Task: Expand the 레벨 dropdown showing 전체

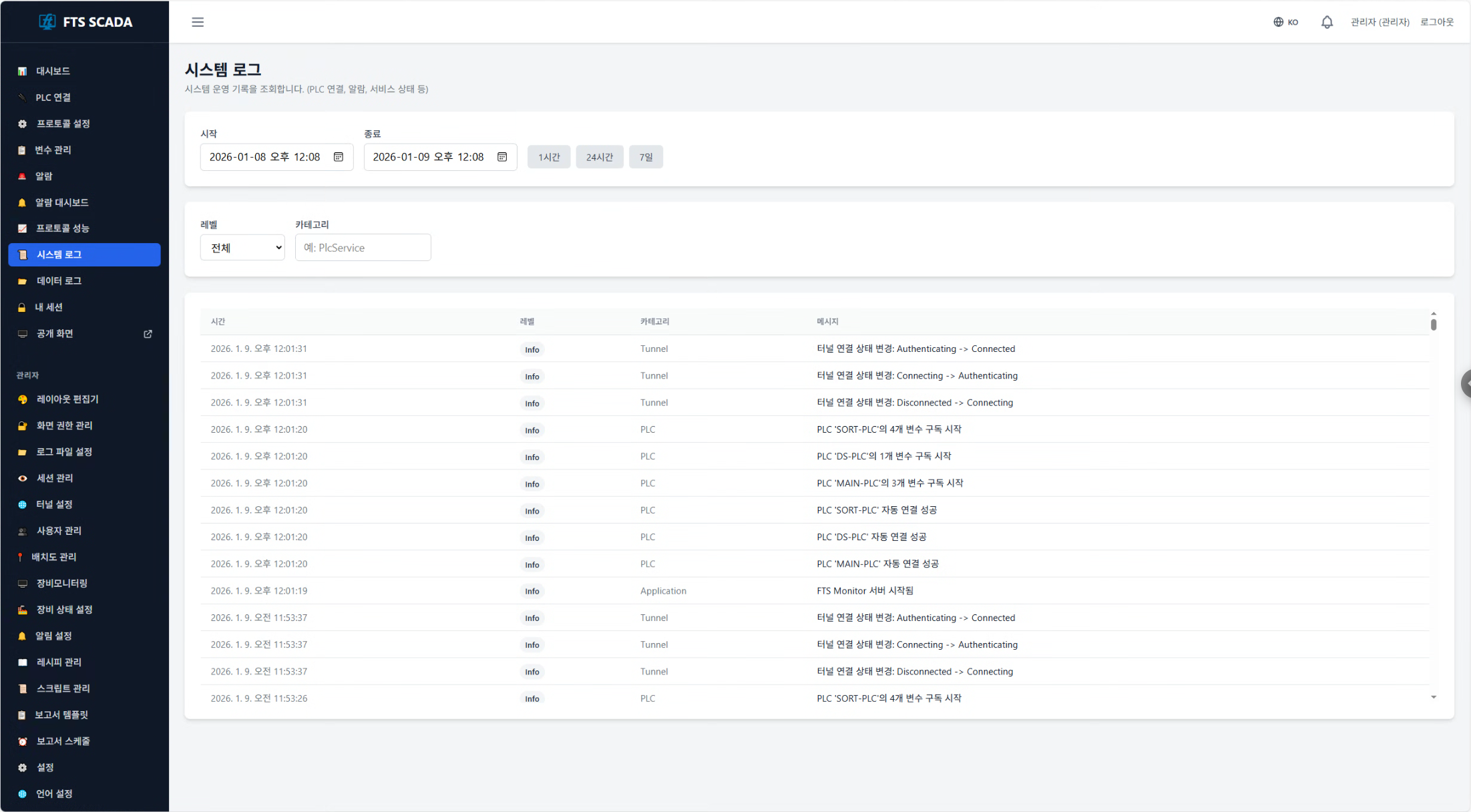Action: 242,248
